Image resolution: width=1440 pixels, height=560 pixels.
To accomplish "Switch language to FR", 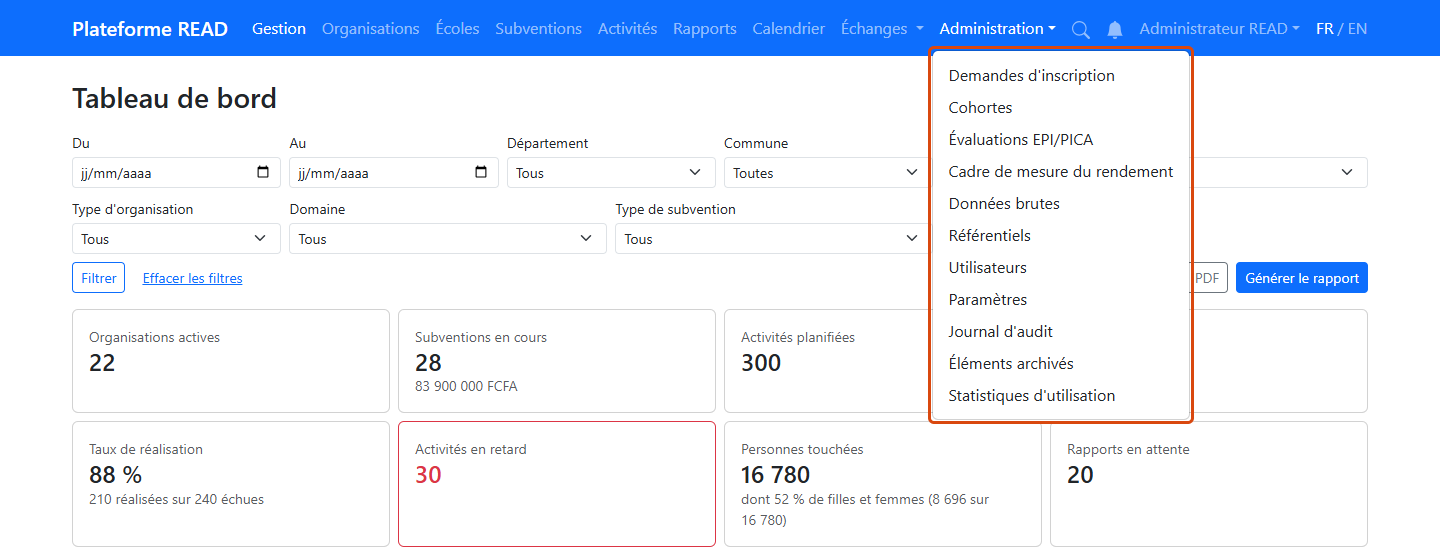I will click(1325, 29).
